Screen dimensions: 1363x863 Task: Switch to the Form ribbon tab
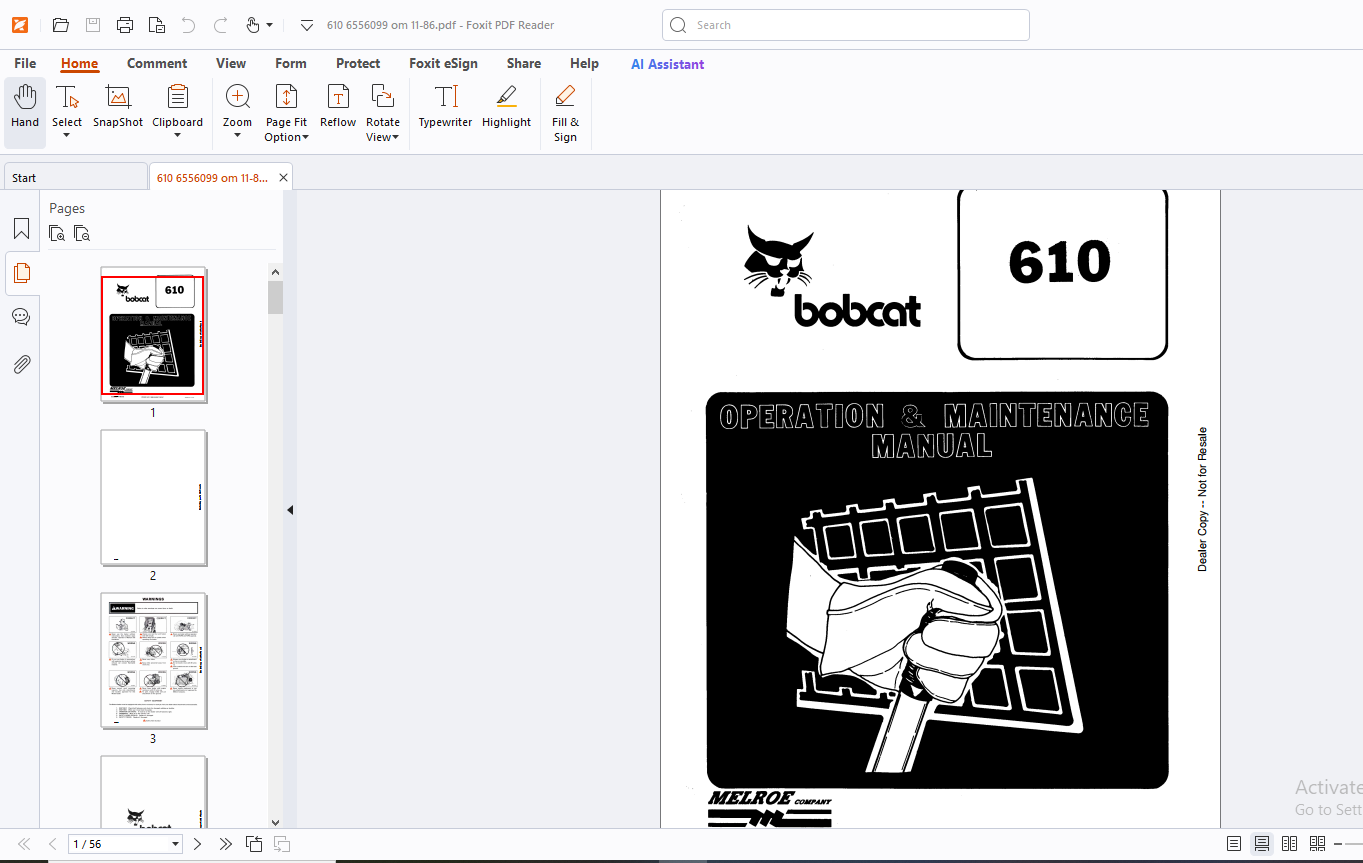click(291, 63)
